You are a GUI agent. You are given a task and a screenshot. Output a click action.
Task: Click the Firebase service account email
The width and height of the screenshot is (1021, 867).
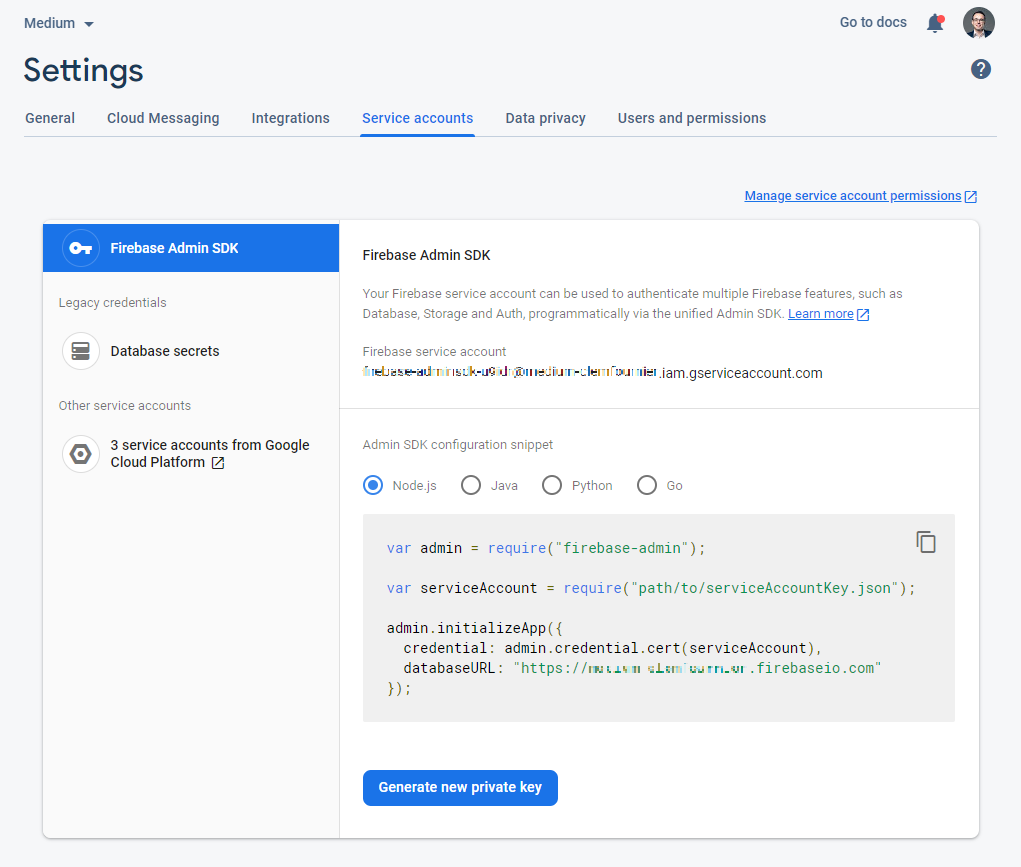click(591, 372)
